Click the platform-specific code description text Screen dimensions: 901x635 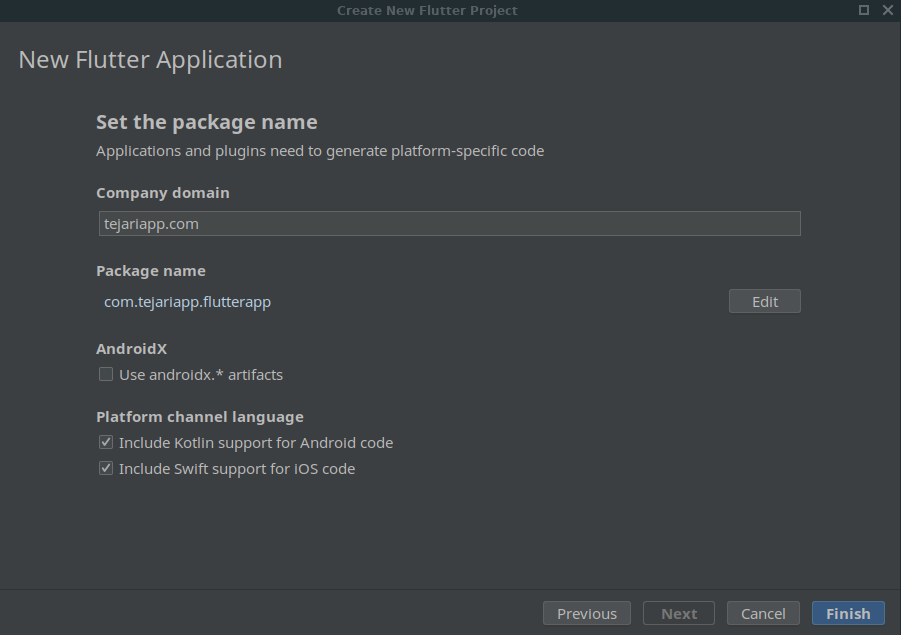click(x=319, y=151)
